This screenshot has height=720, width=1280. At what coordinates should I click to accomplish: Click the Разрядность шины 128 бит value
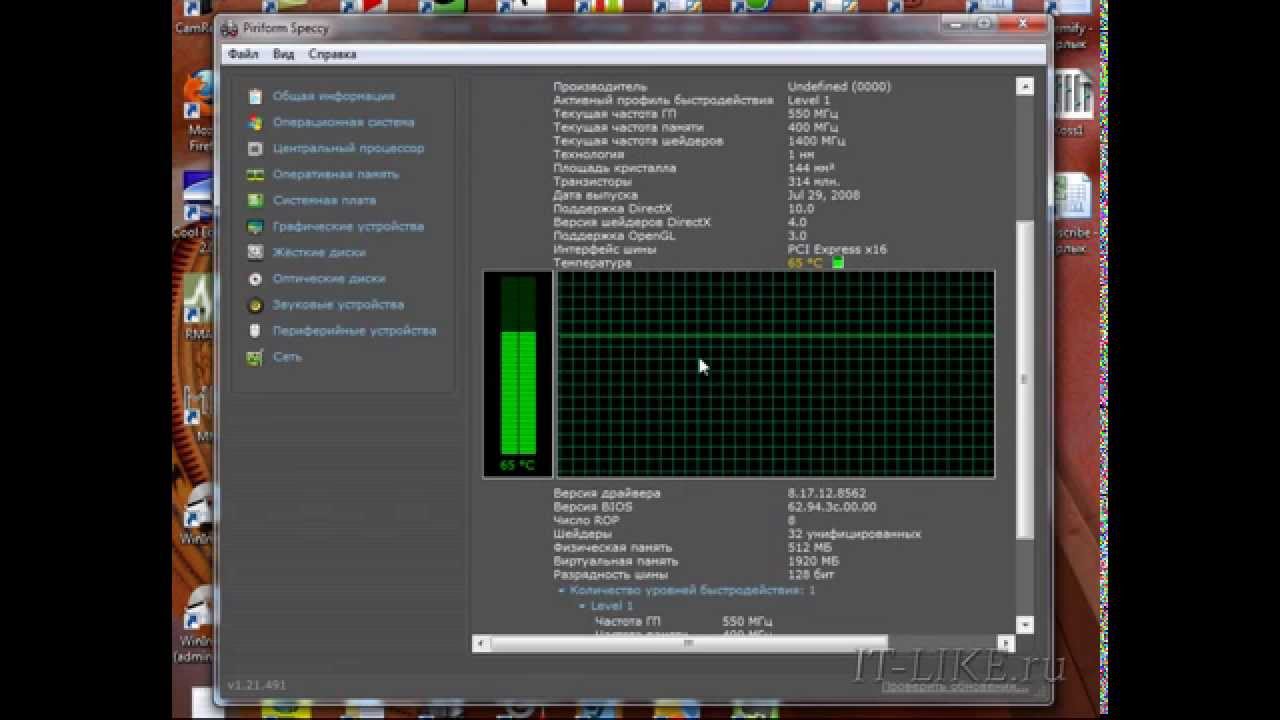point(810,575)
